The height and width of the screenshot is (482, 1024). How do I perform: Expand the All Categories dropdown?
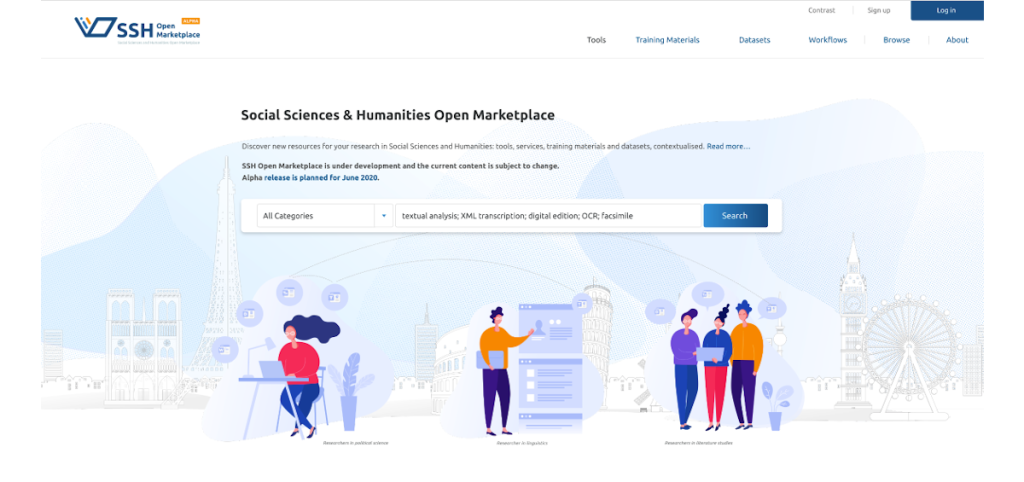click(x=325, y=216)
